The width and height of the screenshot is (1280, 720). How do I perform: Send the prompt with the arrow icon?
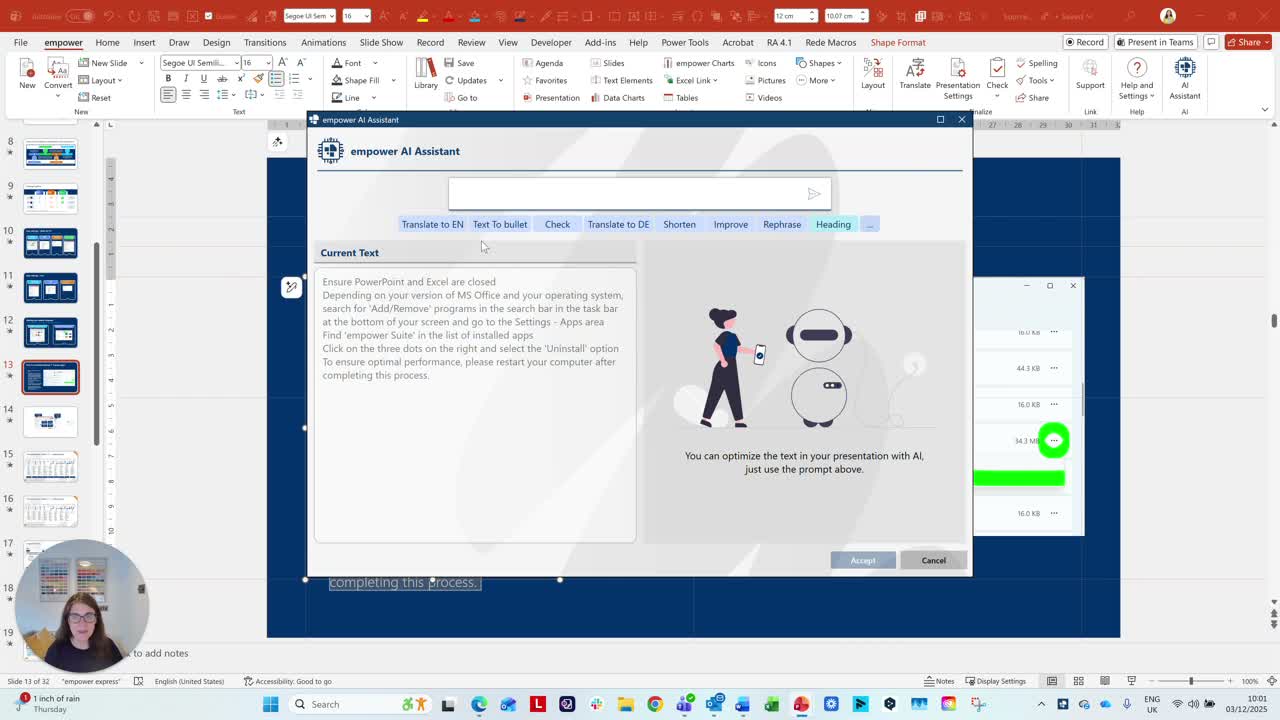[814, 194]
